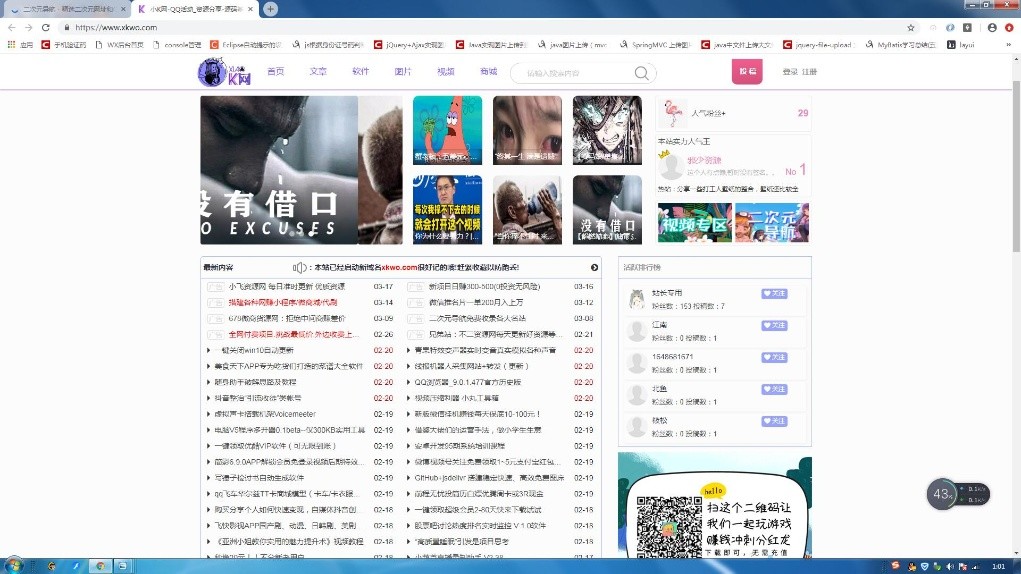1021x574 pixels.
Task: Click the 登录 login link
Action: pos(790,72)
